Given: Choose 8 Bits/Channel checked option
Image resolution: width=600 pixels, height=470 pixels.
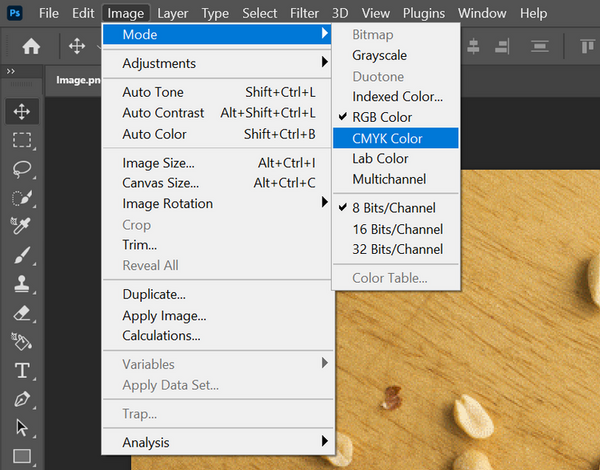Looking at the screenshot, I should click(396, 208).
